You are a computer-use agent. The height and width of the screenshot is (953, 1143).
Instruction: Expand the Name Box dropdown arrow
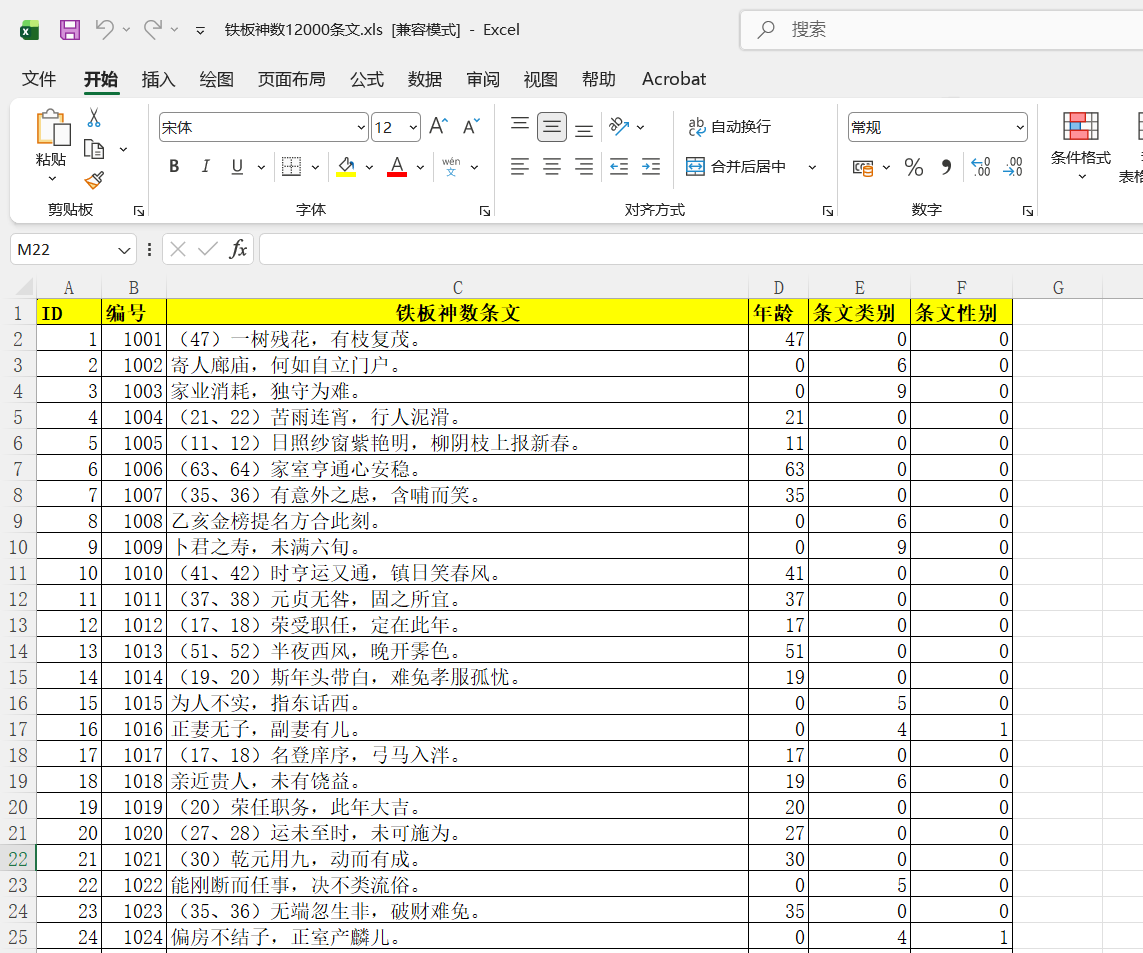click(x=124, y=250)
